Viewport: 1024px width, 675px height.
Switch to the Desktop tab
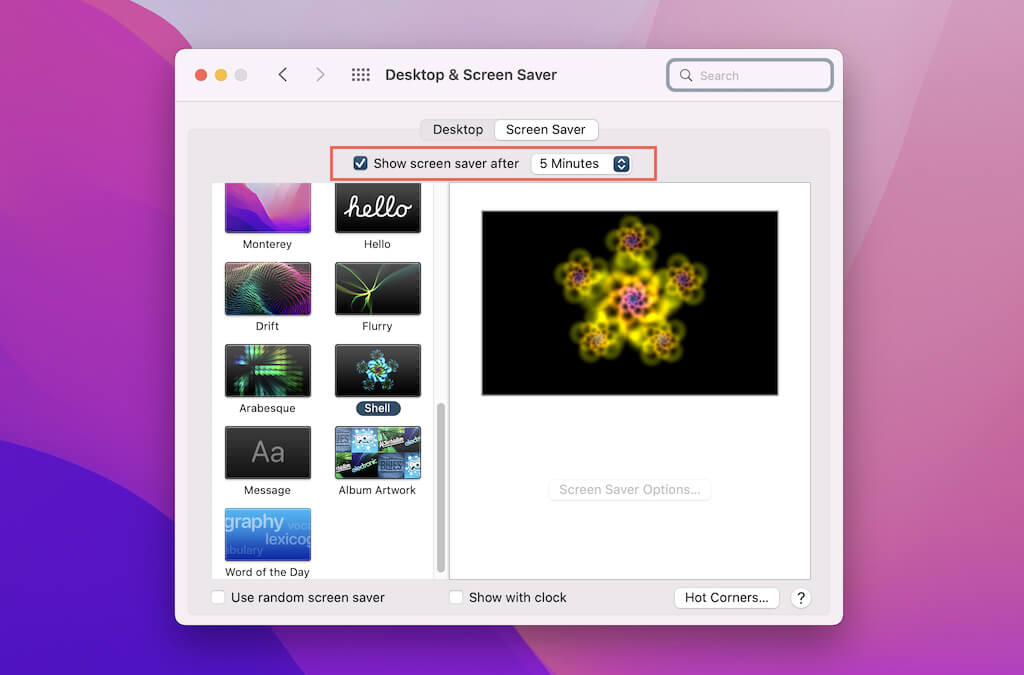click(457, 130)
